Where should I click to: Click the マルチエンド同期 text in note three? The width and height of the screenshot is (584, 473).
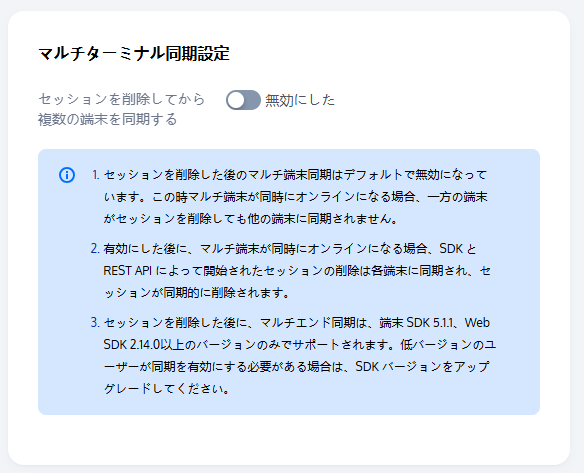click(x=307, y=323)
